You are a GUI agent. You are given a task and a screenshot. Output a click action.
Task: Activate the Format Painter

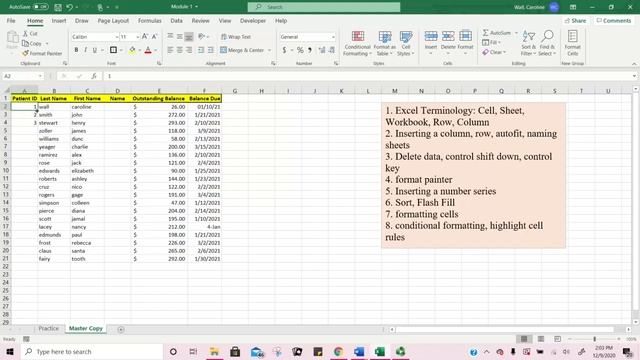[x=42, y=53]
